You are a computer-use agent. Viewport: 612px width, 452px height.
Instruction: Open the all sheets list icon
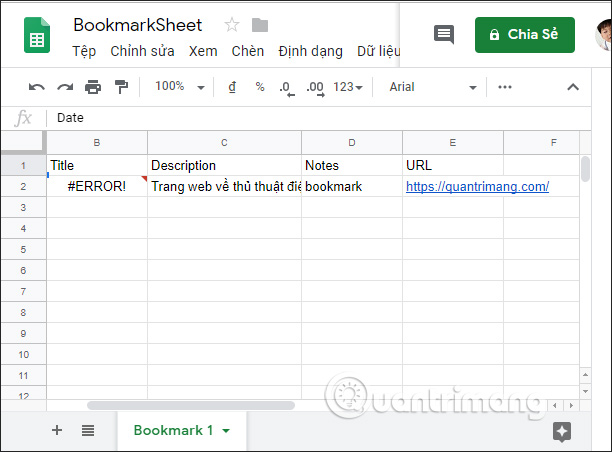tap(88, 430)
